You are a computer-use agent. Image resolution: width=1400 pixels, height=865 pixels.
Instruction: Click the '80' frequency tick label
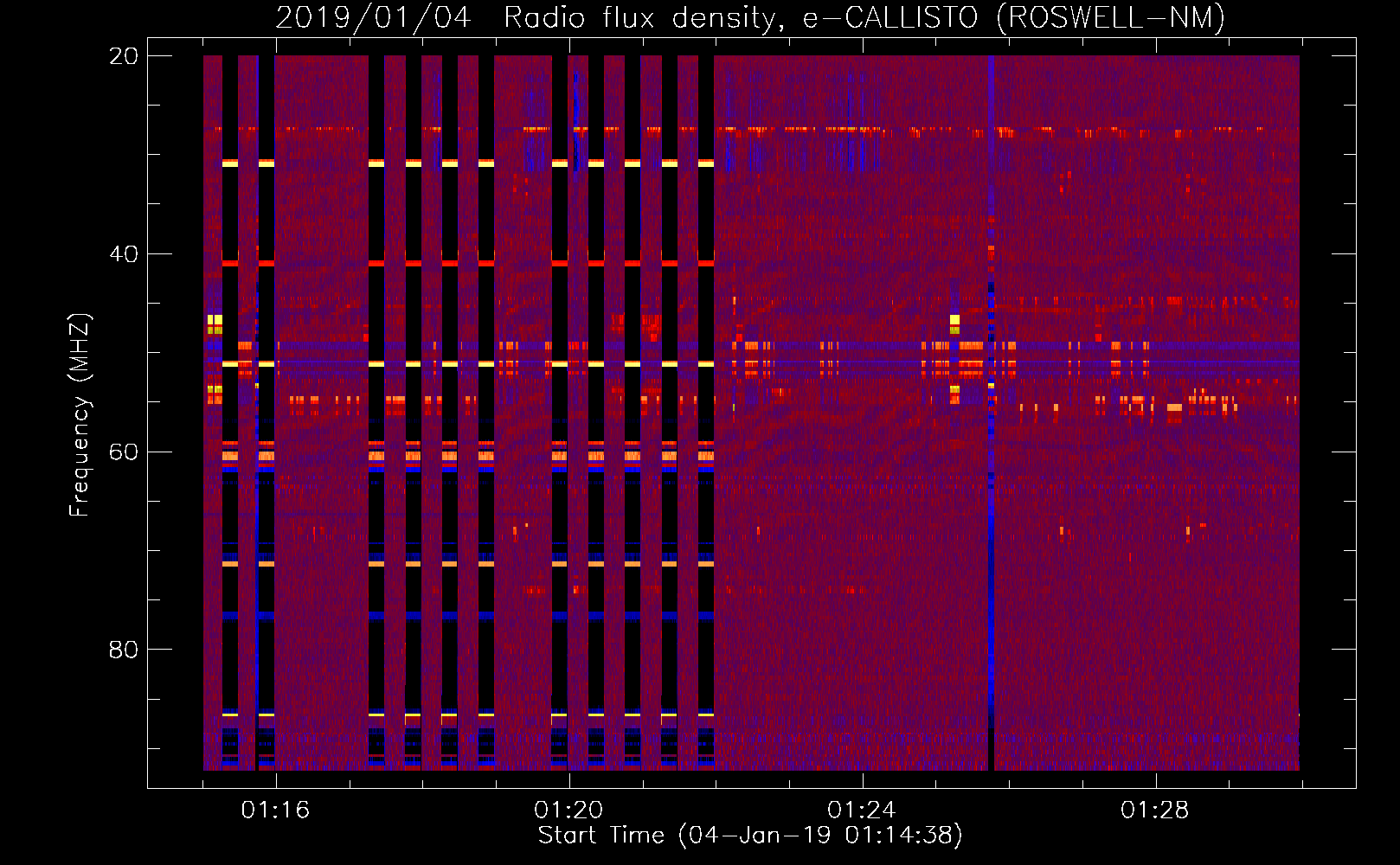pyautogui.click(x=124, y=649)
